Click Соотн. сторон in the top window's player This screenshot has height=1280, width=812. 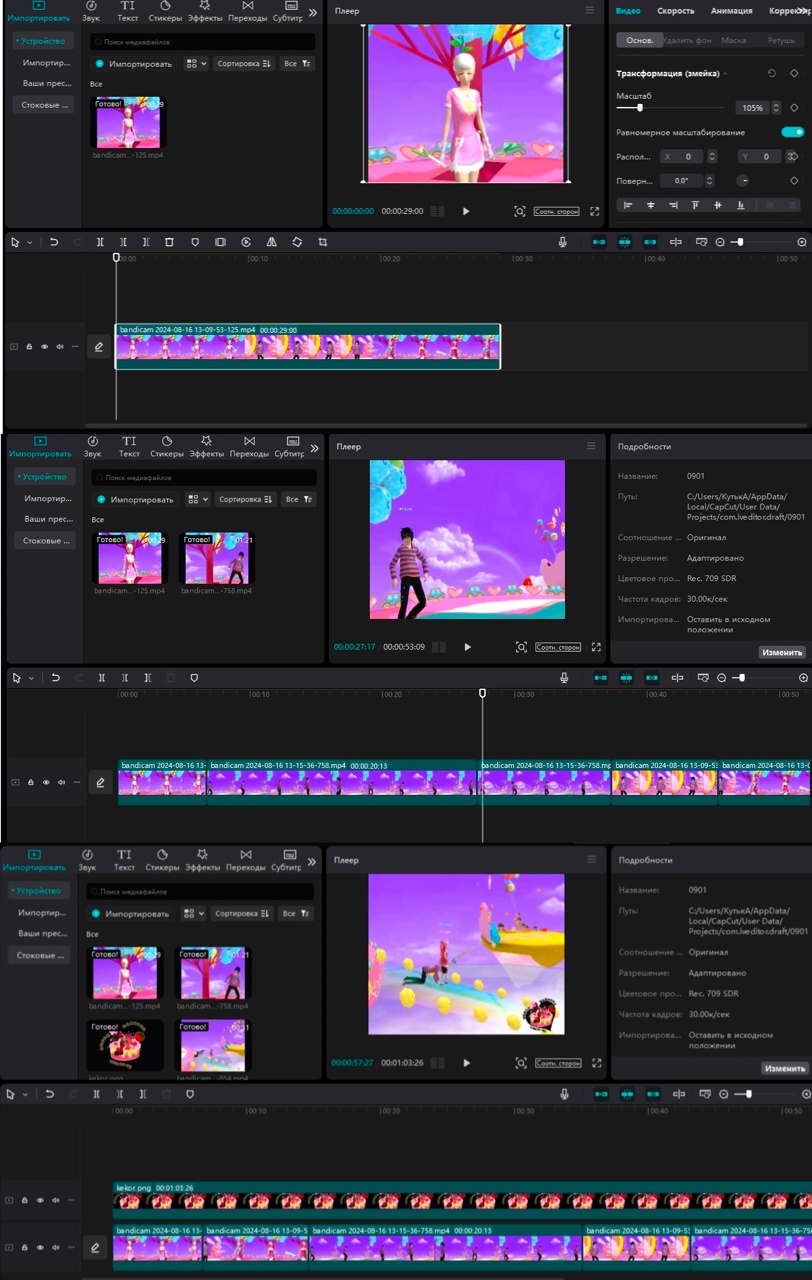point(557,212)
